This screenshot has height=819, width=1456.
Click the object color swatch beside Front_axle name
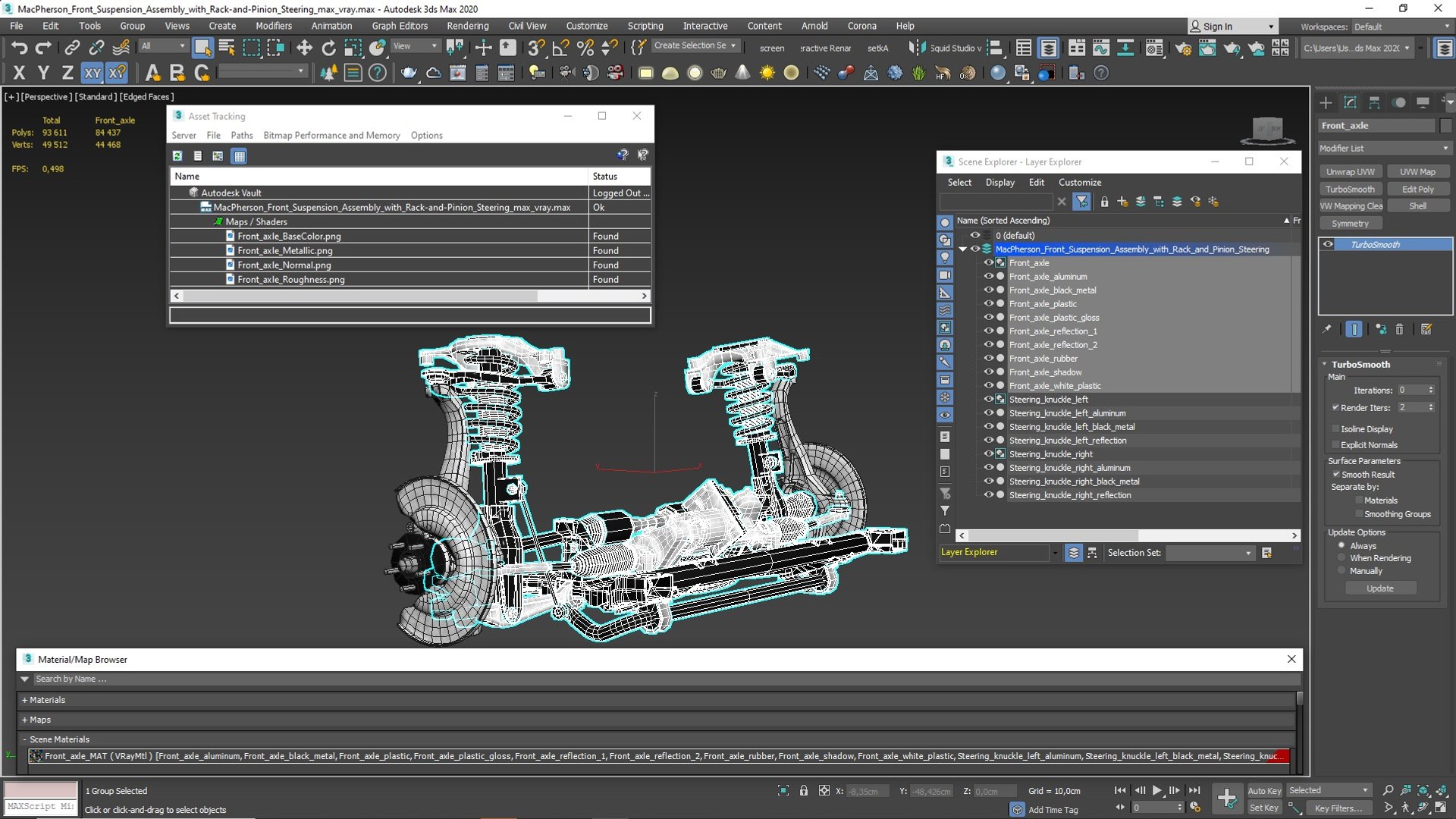[1445, 126]
